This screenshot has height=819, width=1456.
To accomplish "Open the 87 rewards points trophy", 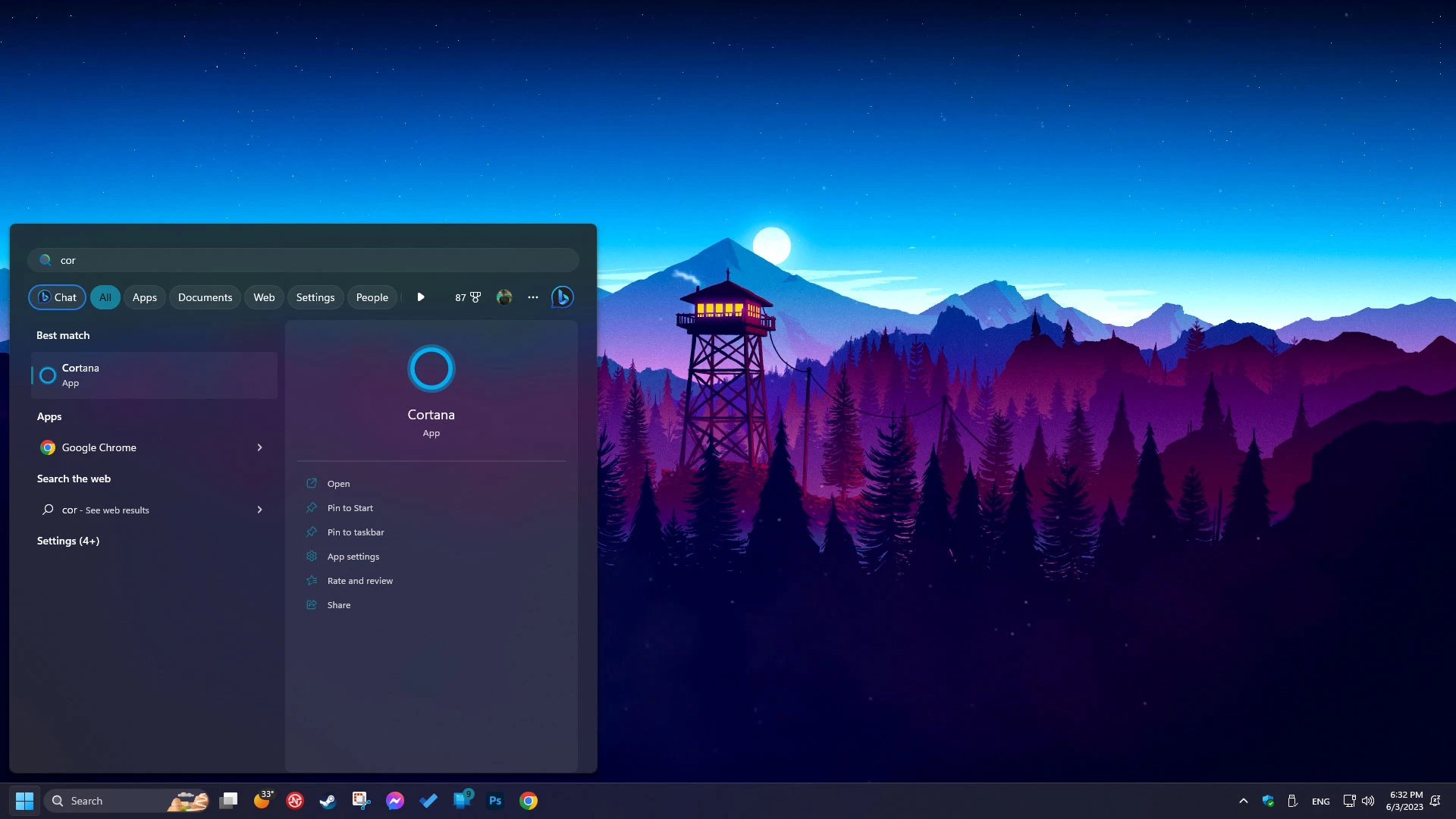I will coord(468,297).
